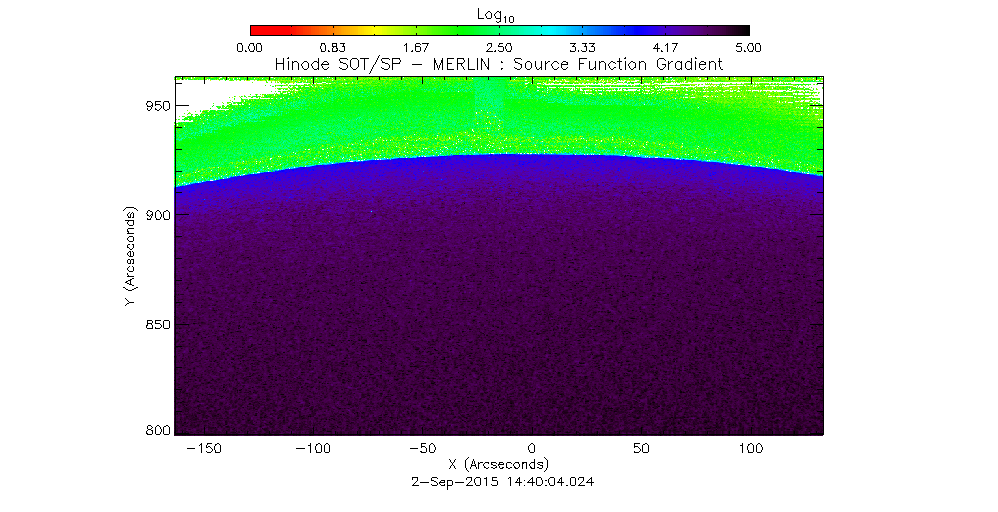
Task: Click the 100 tick on the X axis
Action: 749,449
